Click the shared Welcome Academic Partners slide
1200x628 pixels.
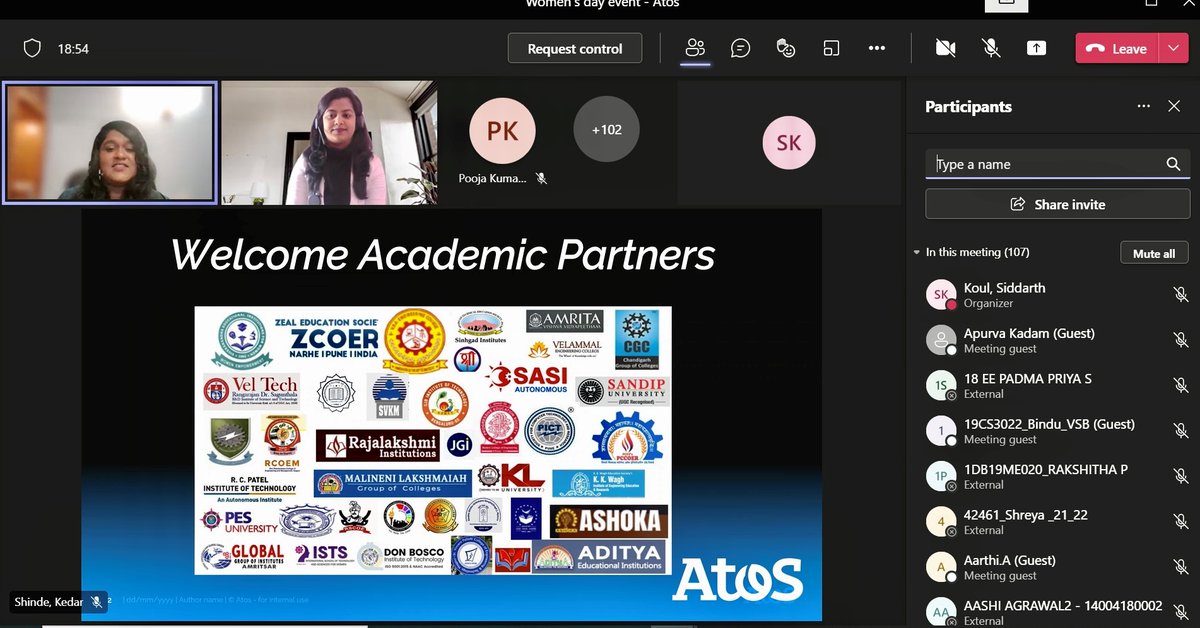coord(452,415)
